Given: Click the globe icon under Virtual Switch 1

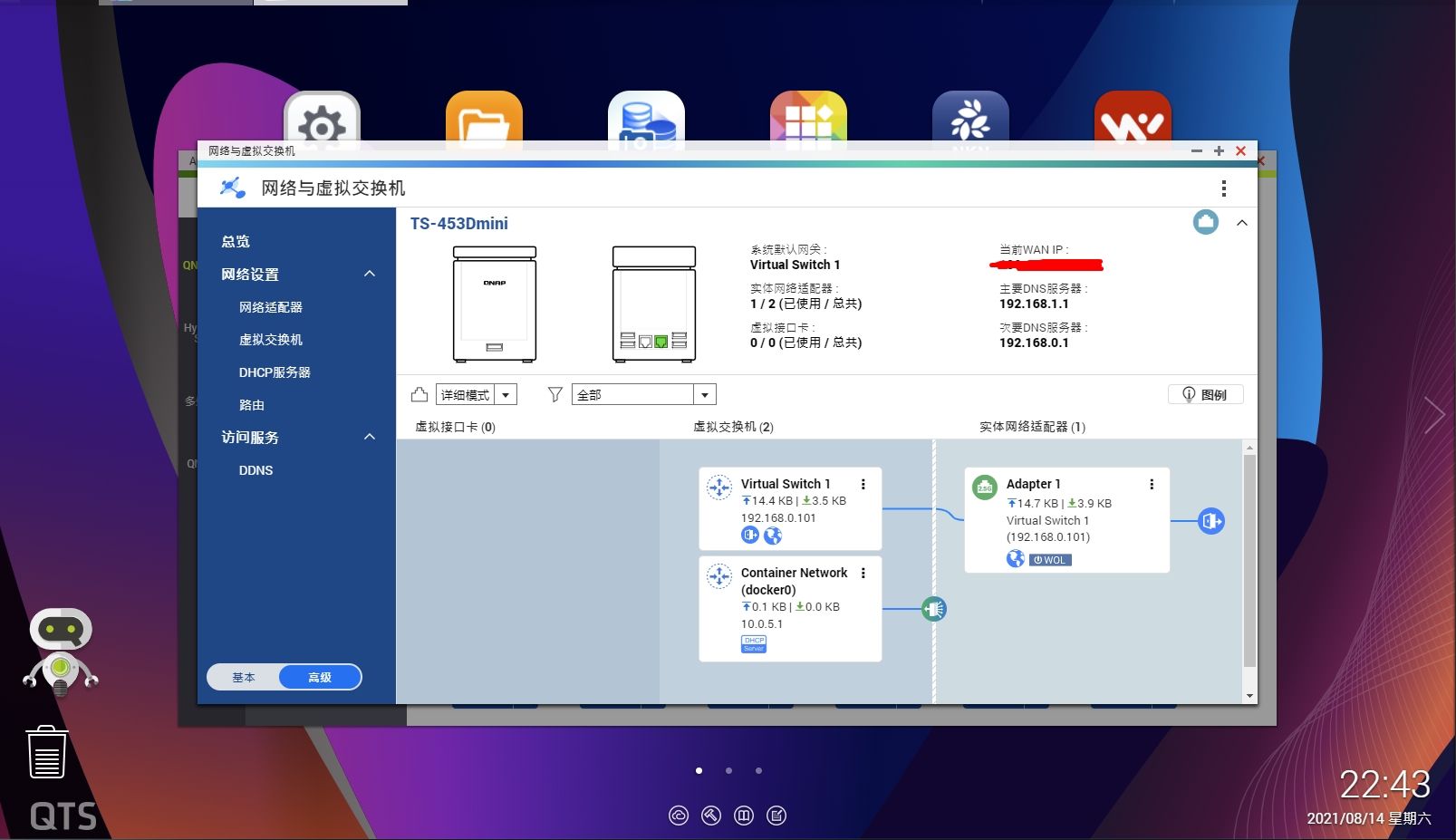Looking at the screenshot, I should tap(773, 536).
